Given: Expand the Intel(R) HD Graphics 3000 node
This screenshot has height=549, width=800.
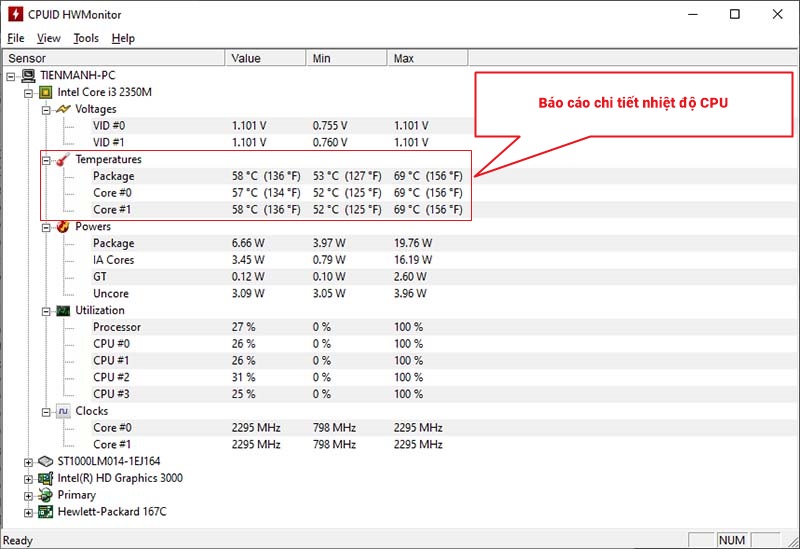Looking at the screenshot, I should (x=29, y=480).
